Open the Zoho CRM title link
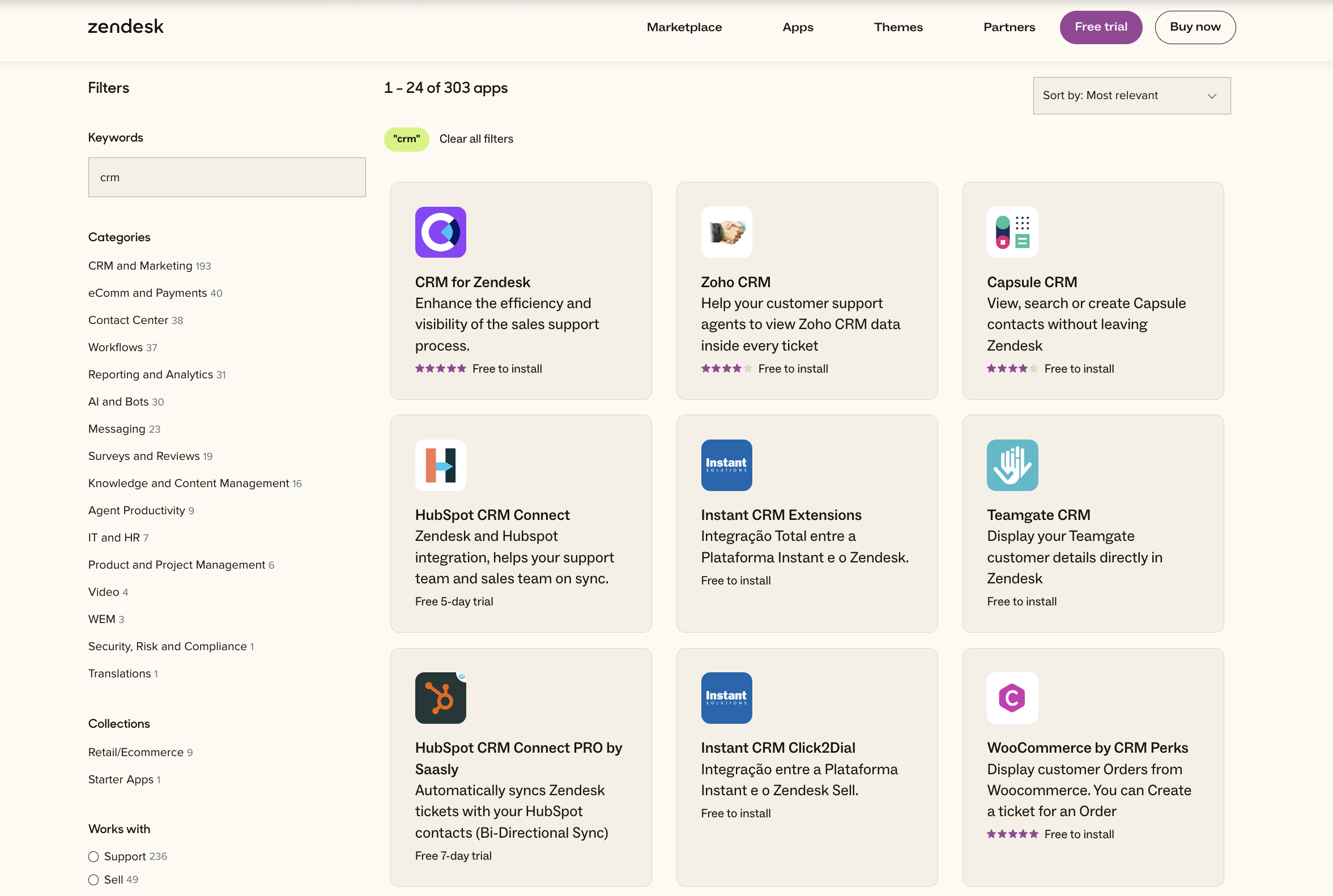Screen dimensions: 1333x896 [x=736, y=282]
